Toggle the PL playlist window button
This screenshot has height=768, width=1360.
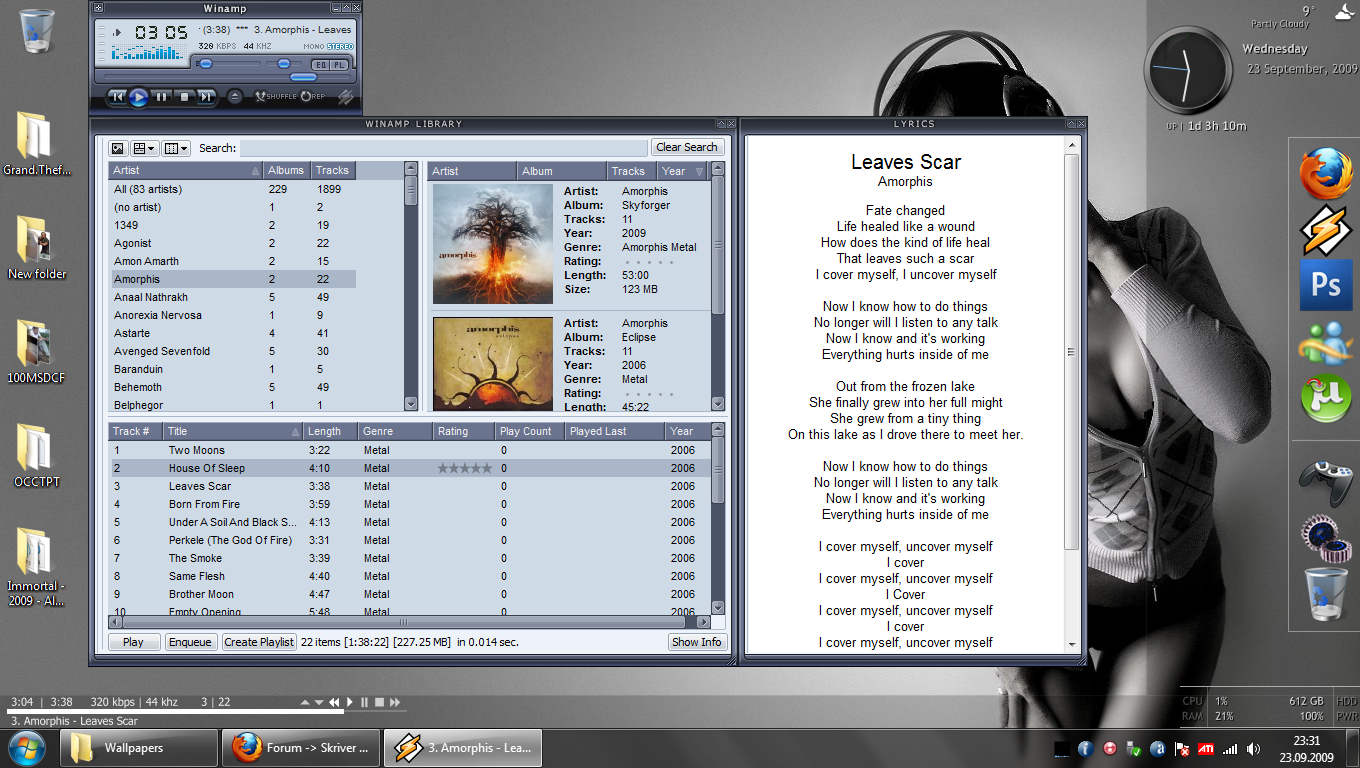(x=338, y=64)
